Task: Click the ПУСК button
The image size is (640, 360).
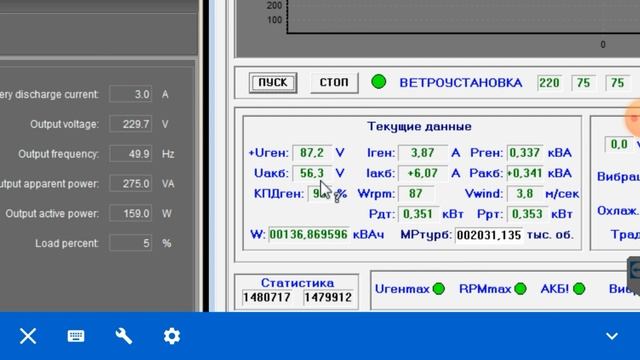Action: (273, 83)
